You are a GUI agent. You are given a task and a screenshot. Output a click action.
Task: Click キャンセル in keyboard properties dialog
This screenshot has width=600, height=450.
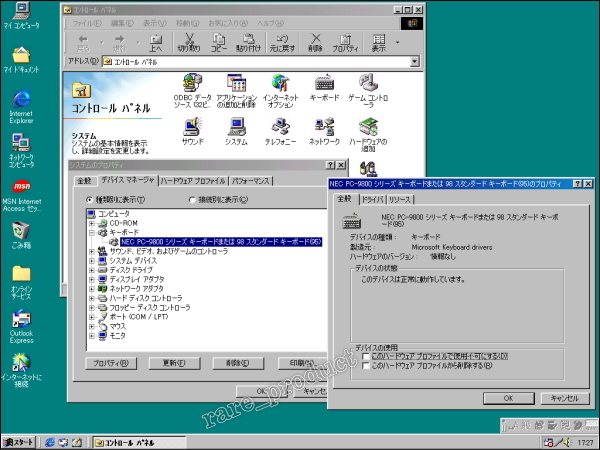(565, 398)
